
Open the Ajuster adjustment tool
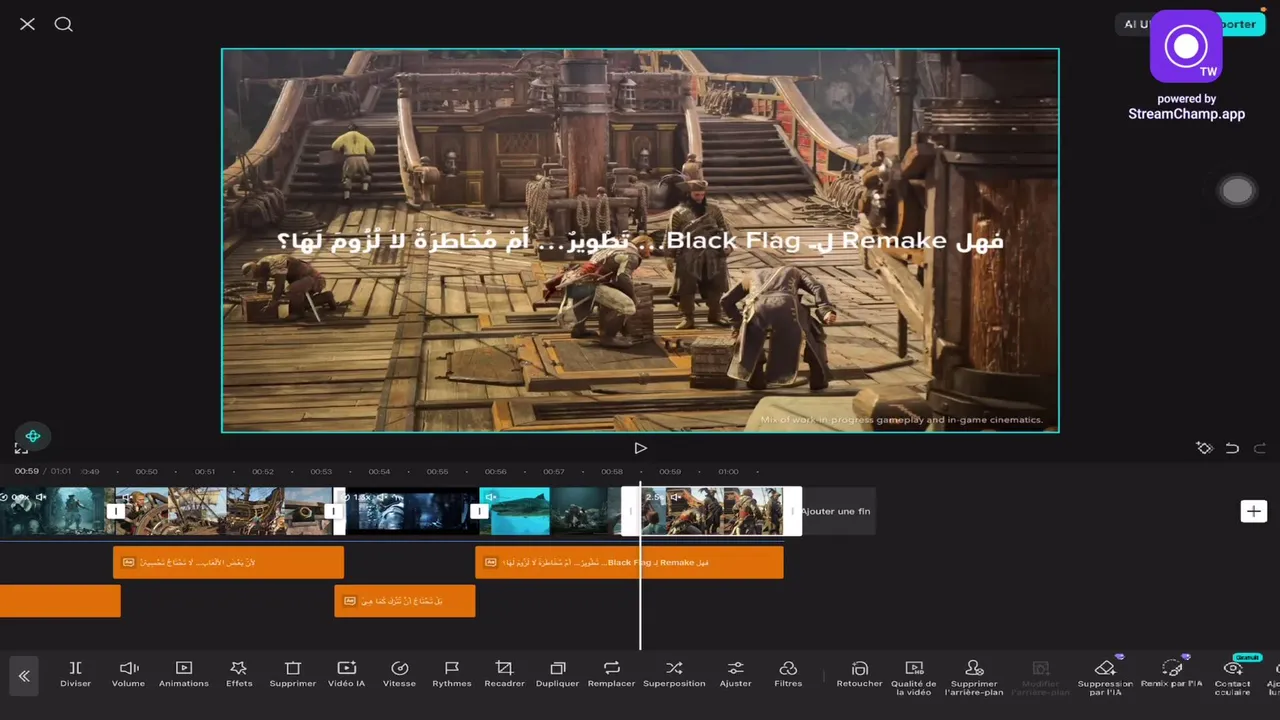point(735,674)
